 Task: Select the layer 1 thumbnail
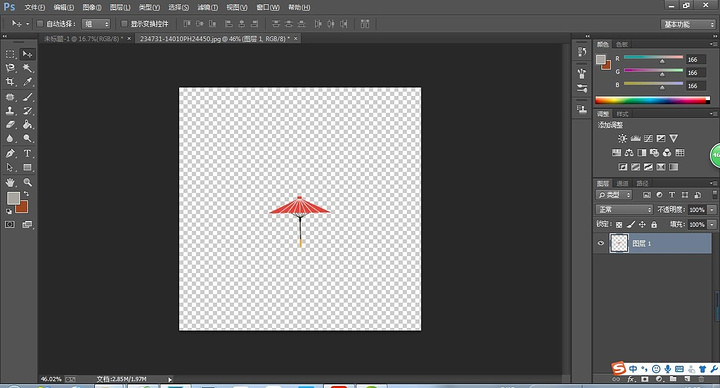(619, 243)
